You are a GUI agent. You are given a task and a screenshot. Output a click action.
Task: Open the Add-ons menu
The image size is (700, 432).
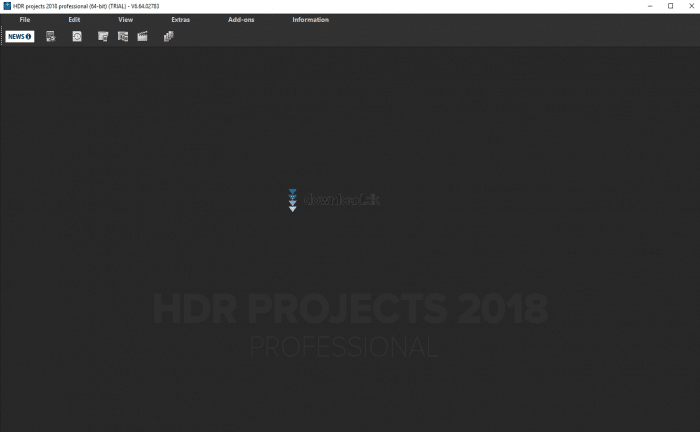click(x=241, y=20)
